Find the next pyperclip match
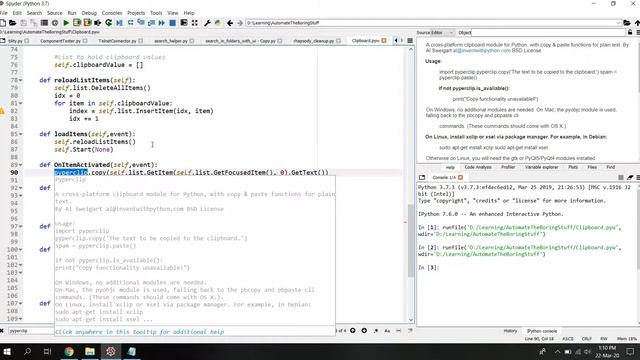 pos(364,331)
